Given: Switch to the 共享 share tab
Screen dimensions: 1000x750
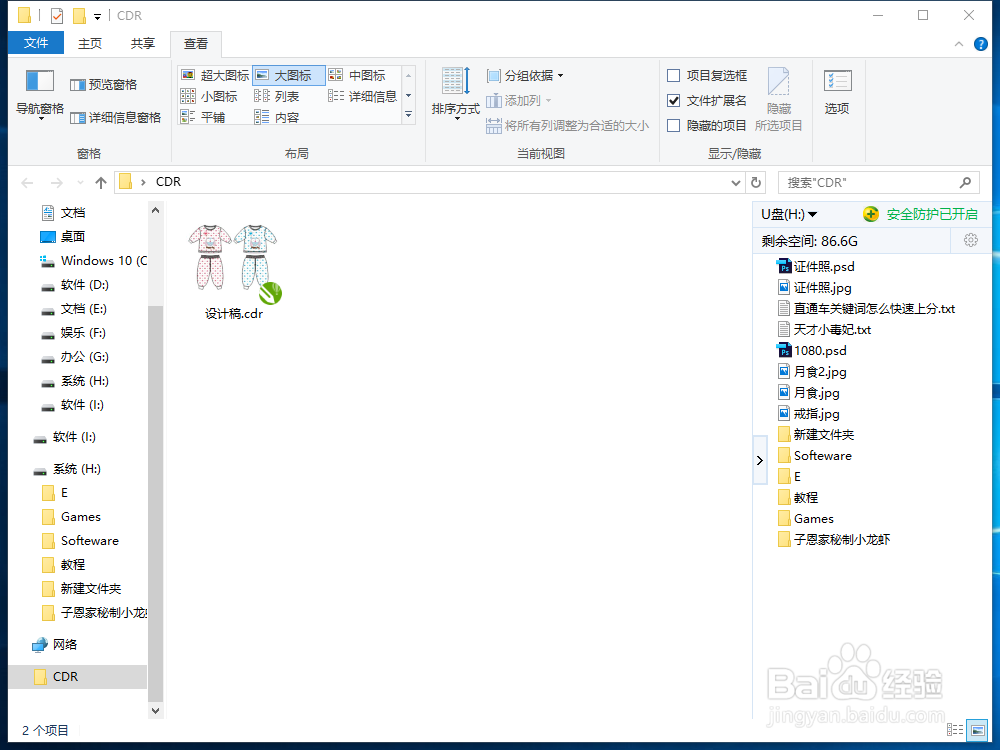Looking at the screenshot, I should 143,43.
